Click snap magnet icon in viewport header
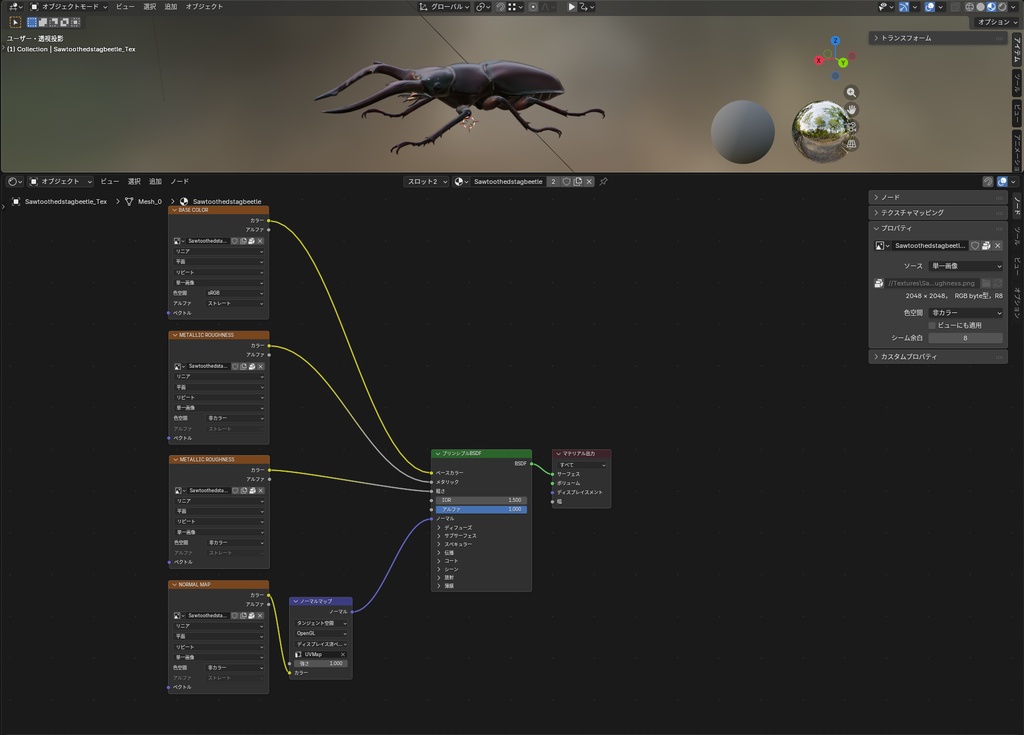Screen dimensions: 1024x735 (x=500, y=7)
